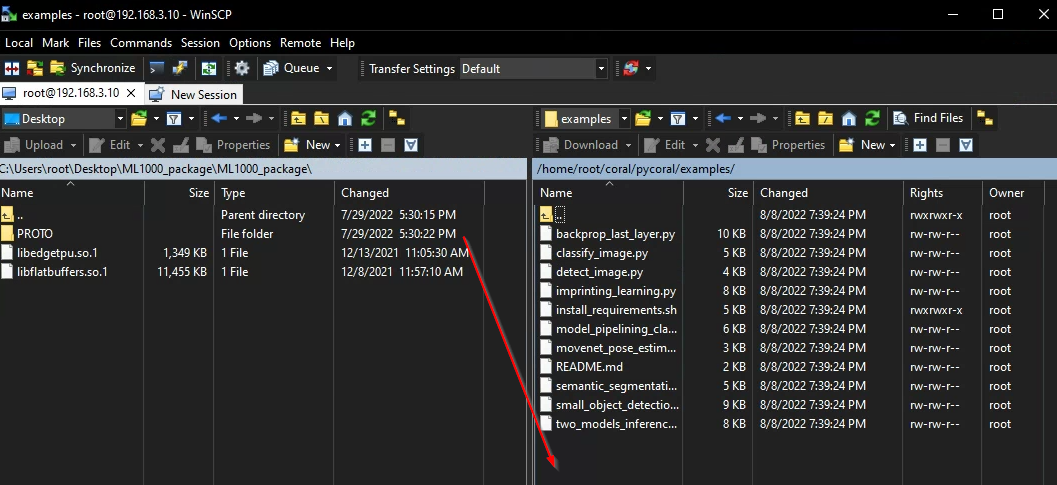Select backprop_last_layer.py in remote panel
Image resolution: width=1057 pixels, height=485 pixels.
615,234
